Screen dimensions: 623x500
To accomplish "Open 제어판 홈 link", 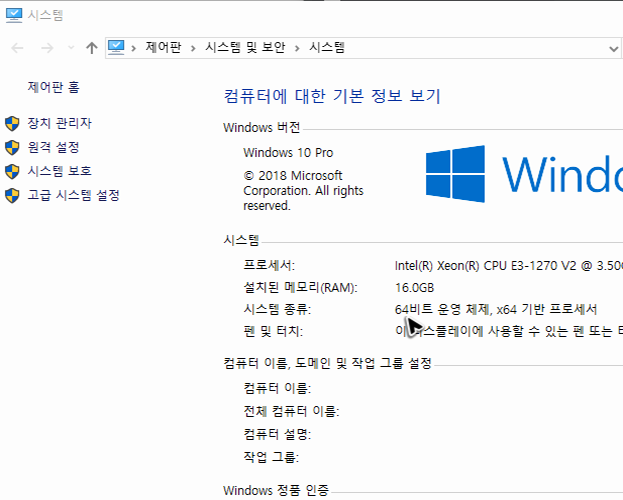I will [x=54, y=87].
